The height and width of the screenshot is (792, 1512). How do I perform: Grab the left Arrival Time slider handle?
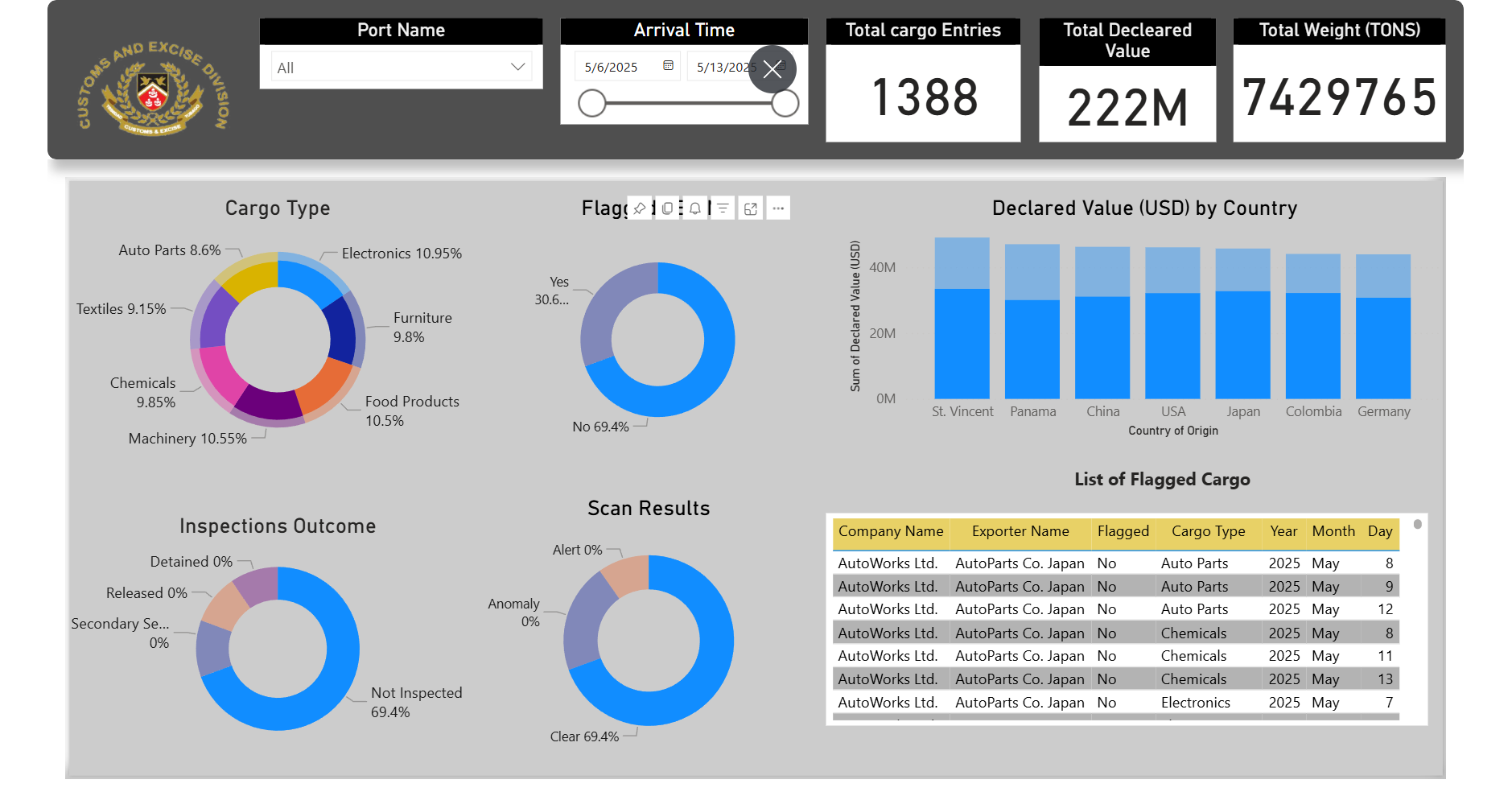click(592, 103)
